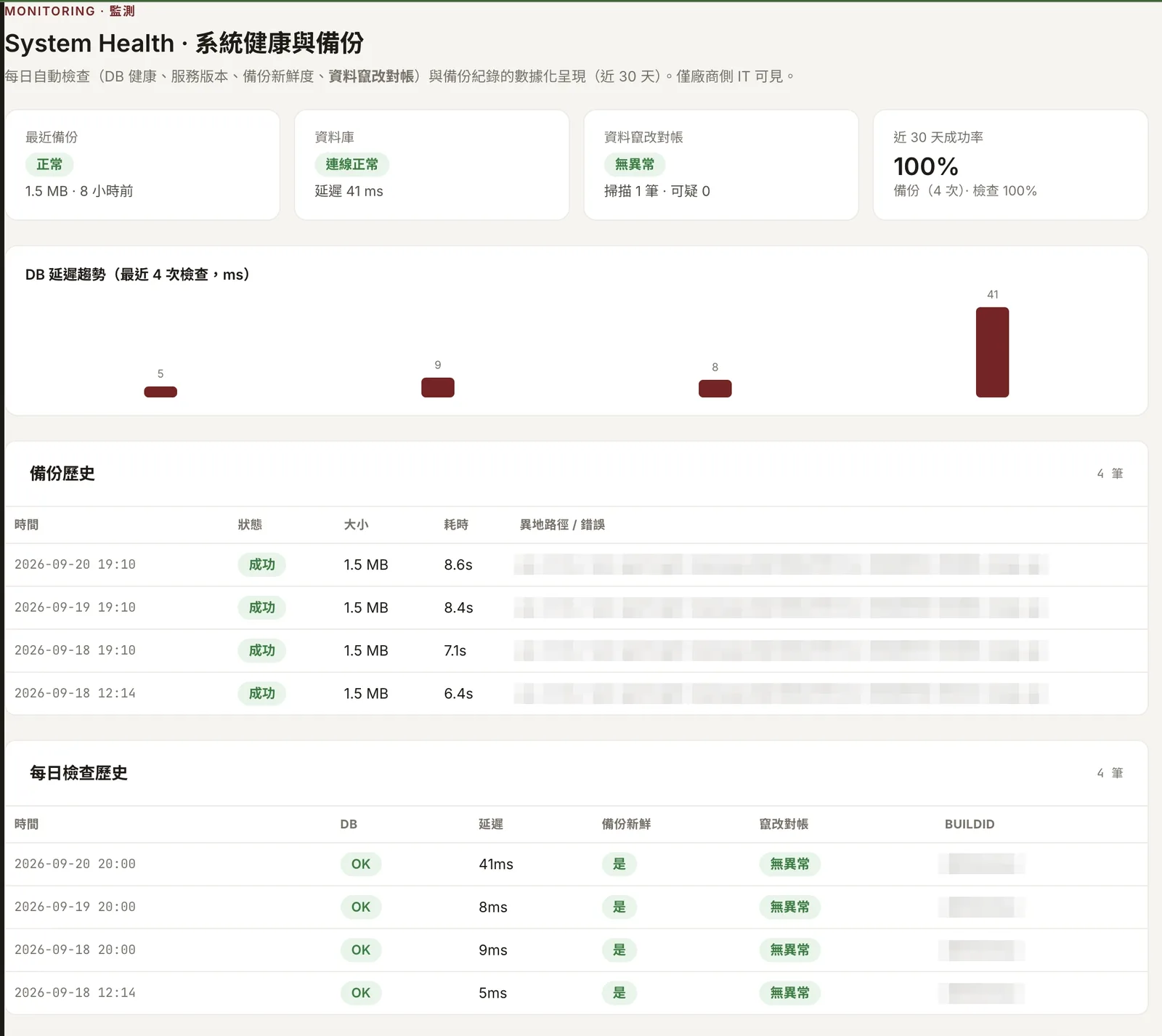Click the 8.4s duration cell
1162x1036 pixels.
pos(458,607)
